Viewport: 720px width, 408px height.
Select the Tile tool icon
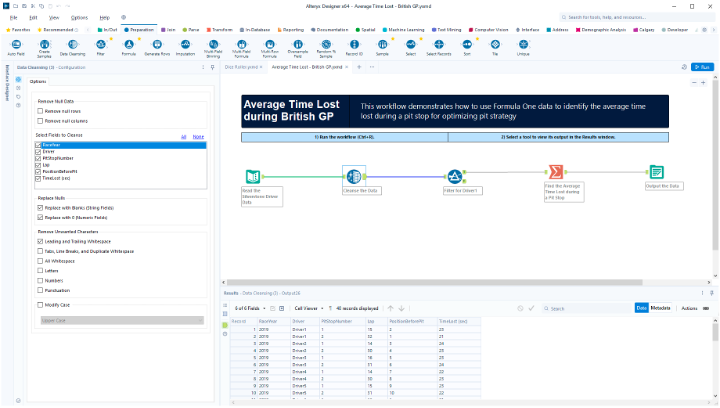495,45
